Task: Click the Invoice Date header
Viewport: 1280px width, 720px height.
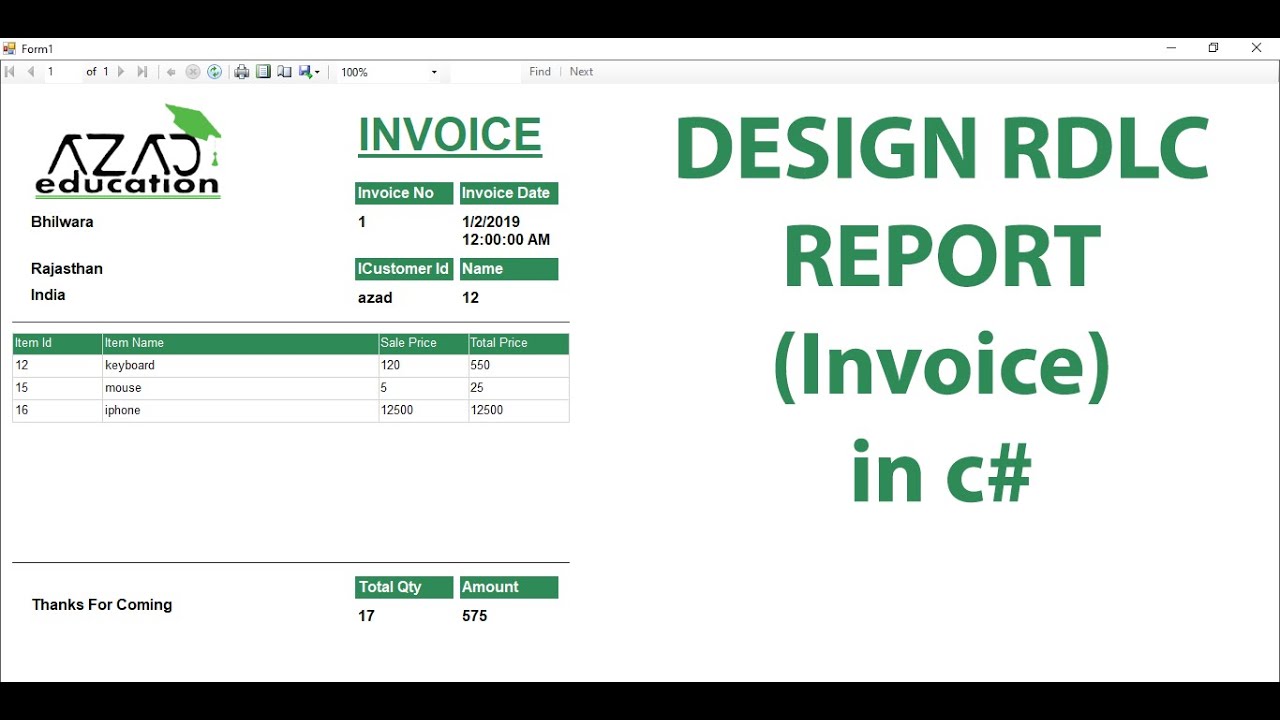Action: (508, 193)
